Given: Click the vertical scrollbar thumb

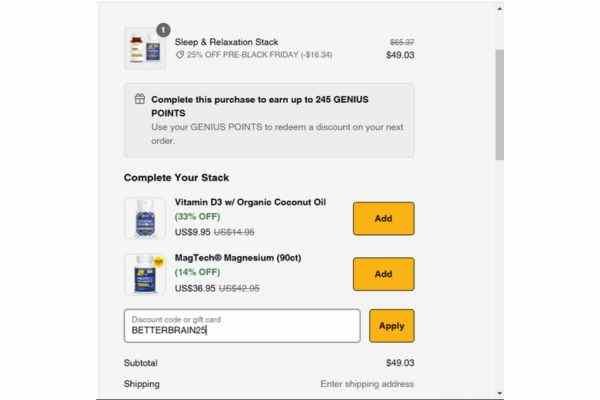Looking at the screenshot, I should pos(499,104).
